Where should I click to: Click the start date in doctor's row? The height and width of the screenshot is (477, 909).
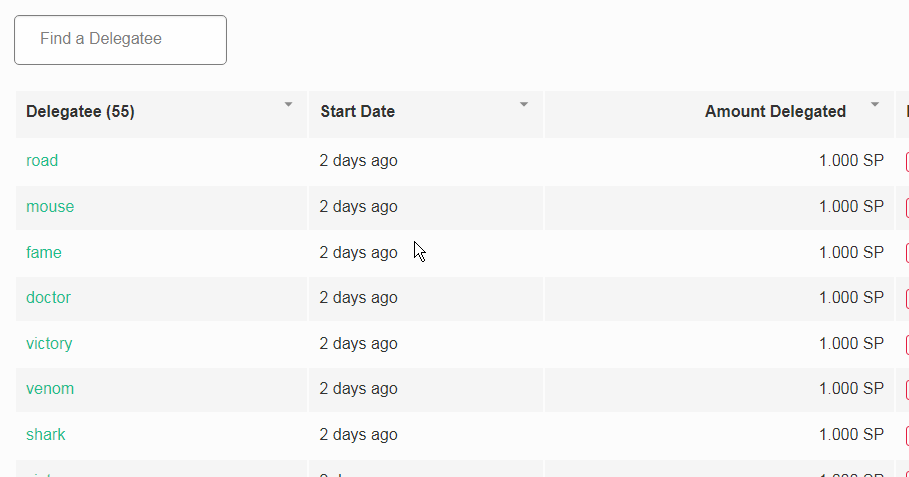click(358, 298)
